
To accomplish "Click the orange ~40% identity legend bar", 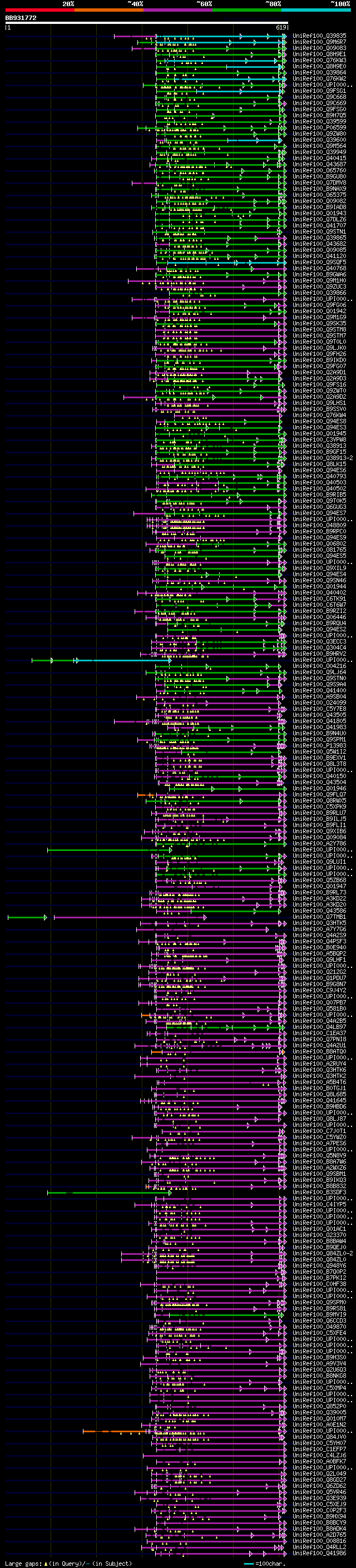I will pyautogui.click(x=109, y=10).
